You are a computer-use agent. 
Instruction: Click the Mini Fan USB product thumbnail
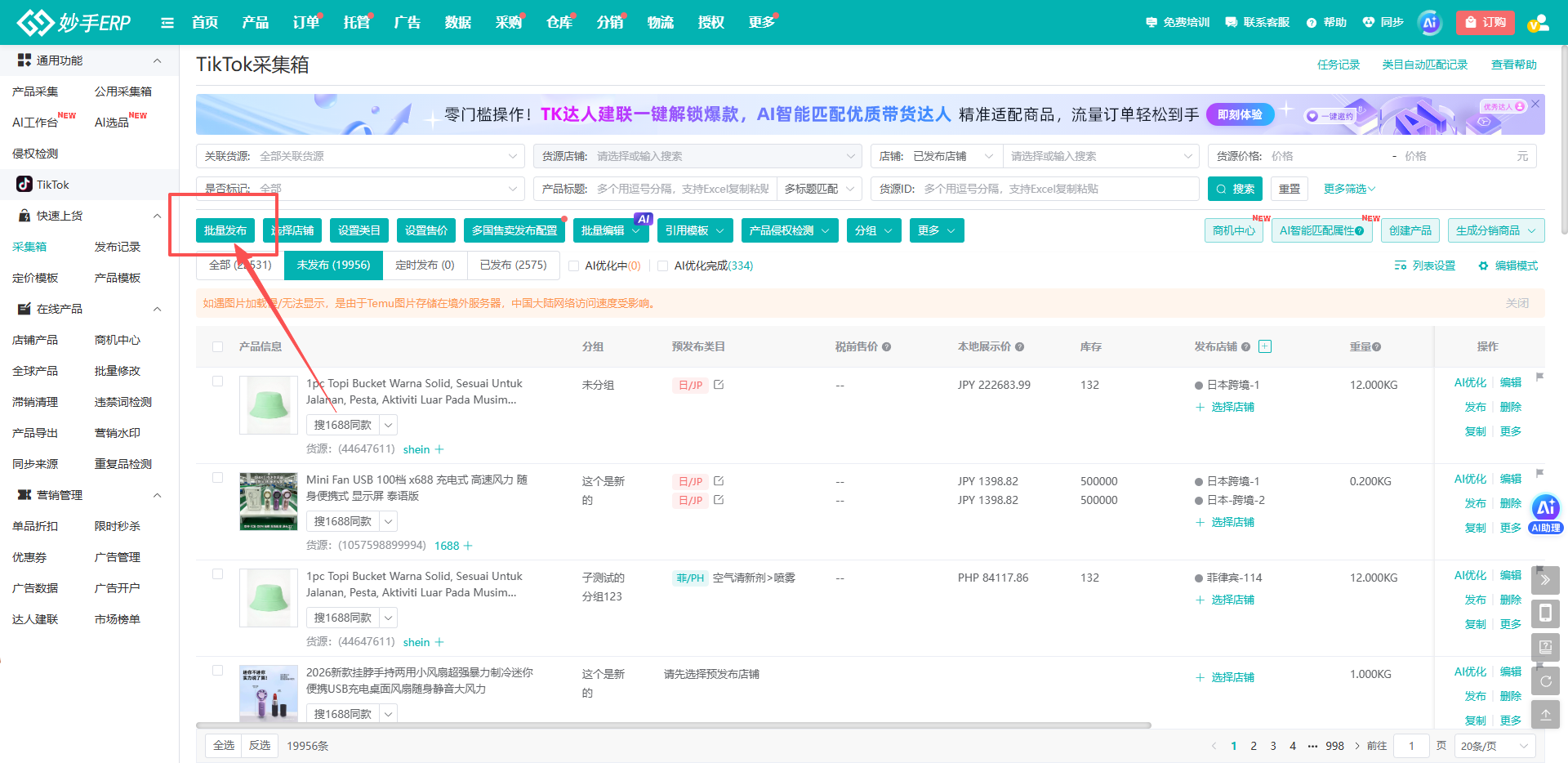click(x=269, y=502)
